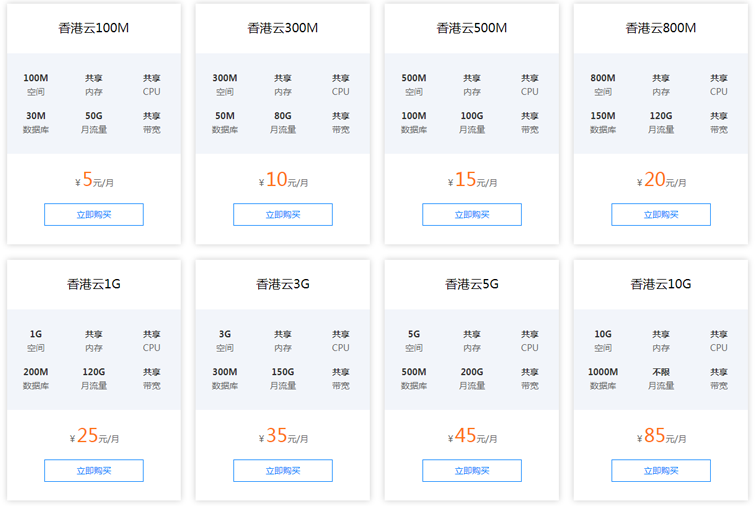Open the 香港云300M plan heading
The width and height of the screenshot is (756, 506).
[x=283, y=28]
